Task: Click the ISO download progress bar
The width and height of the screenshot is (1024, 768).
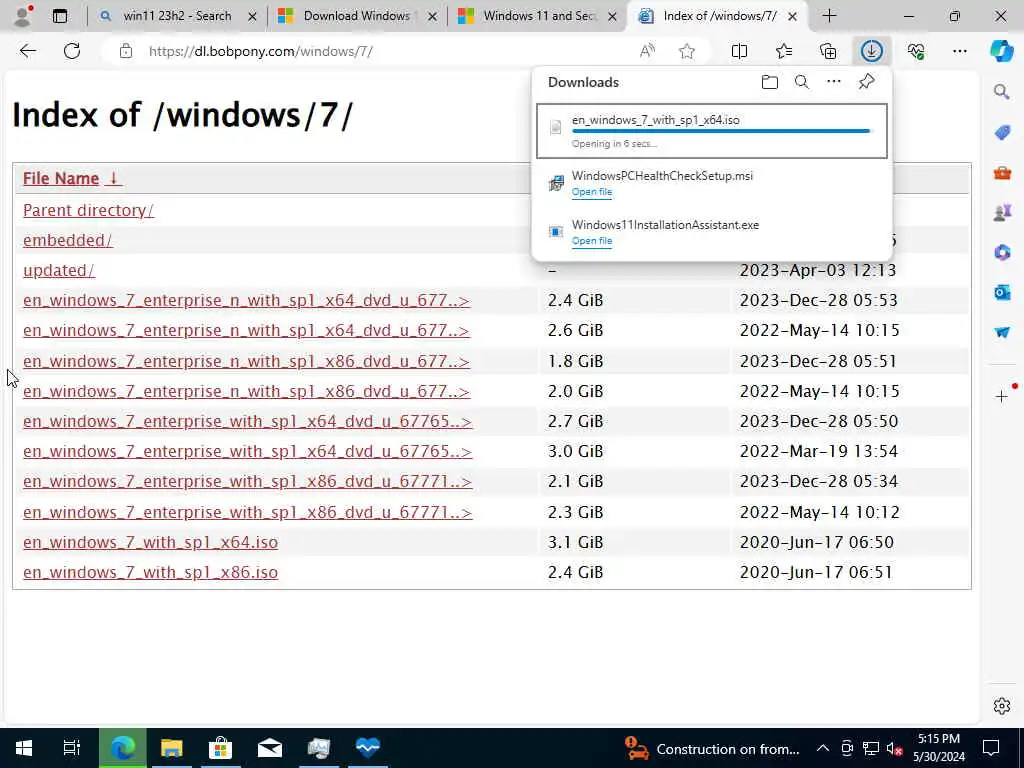Action: pyautogui.click(x=721, y=131)
